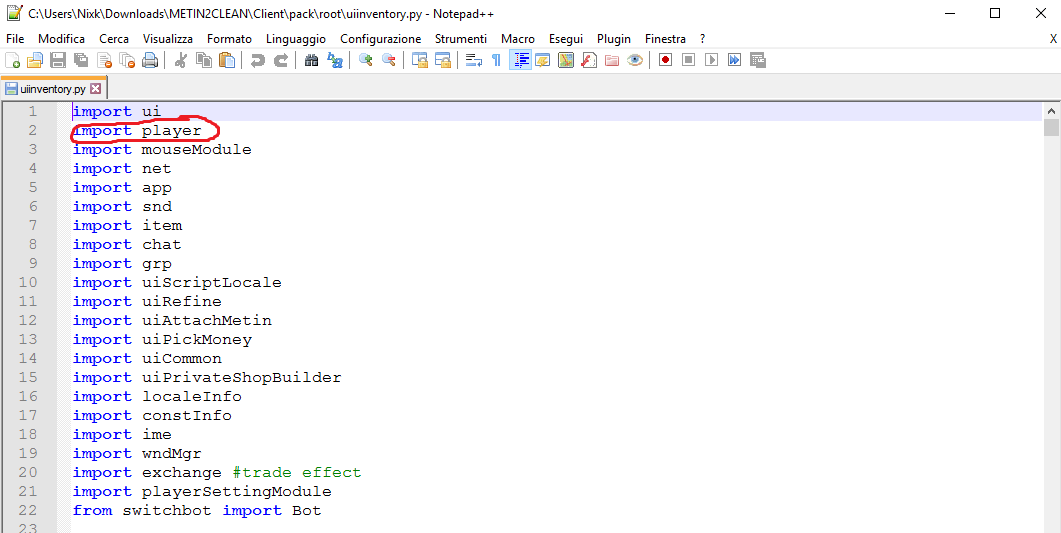Open the Modifica menu

click(x=62, y=39)
